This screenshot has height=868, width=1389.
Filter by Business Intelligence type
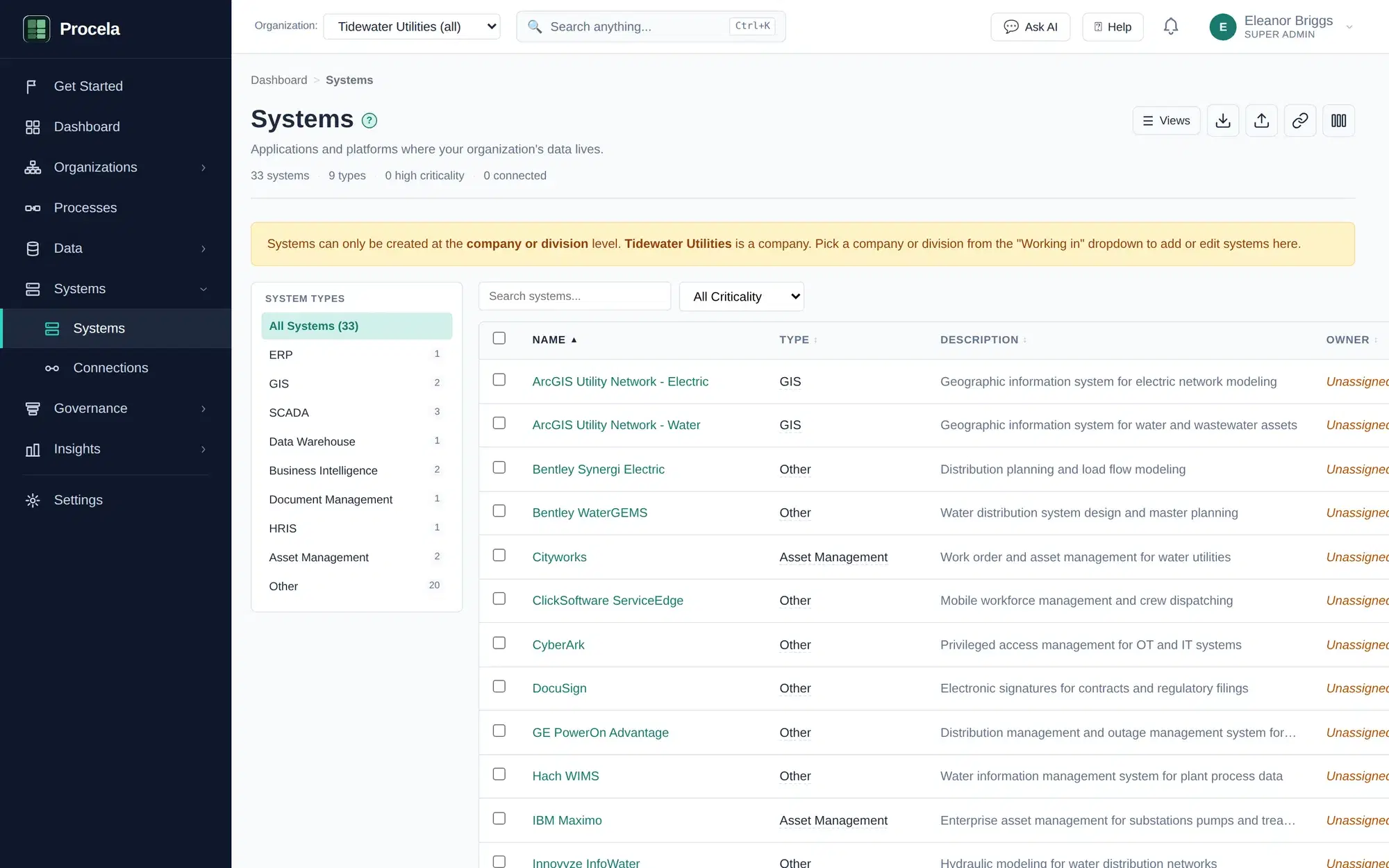pyautogui.click(x=356, y=471)
